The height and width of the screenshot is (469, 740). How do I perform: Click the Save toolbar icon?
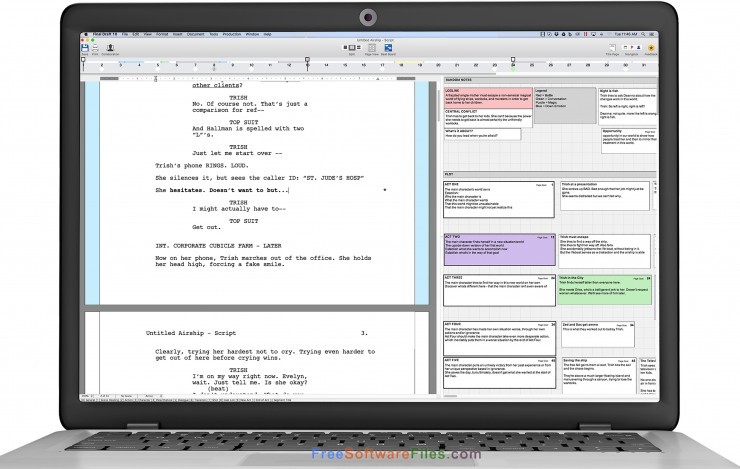click(x=85, y=48)
